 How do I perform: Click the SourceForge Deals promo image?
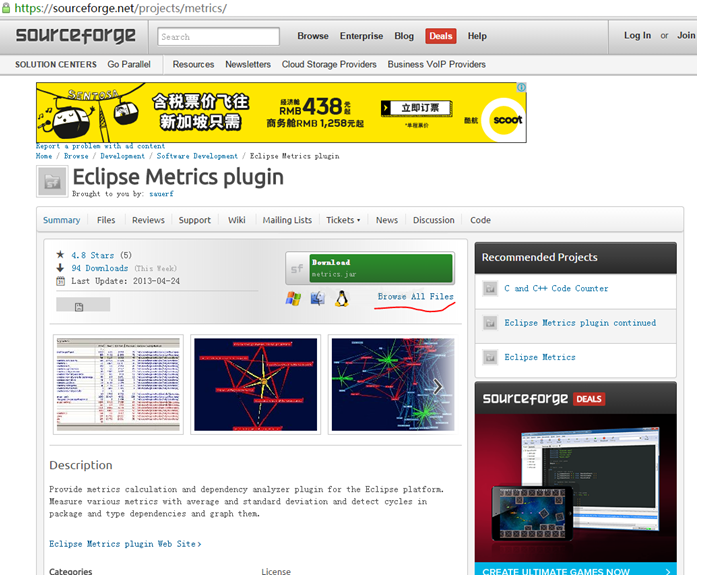576,488
